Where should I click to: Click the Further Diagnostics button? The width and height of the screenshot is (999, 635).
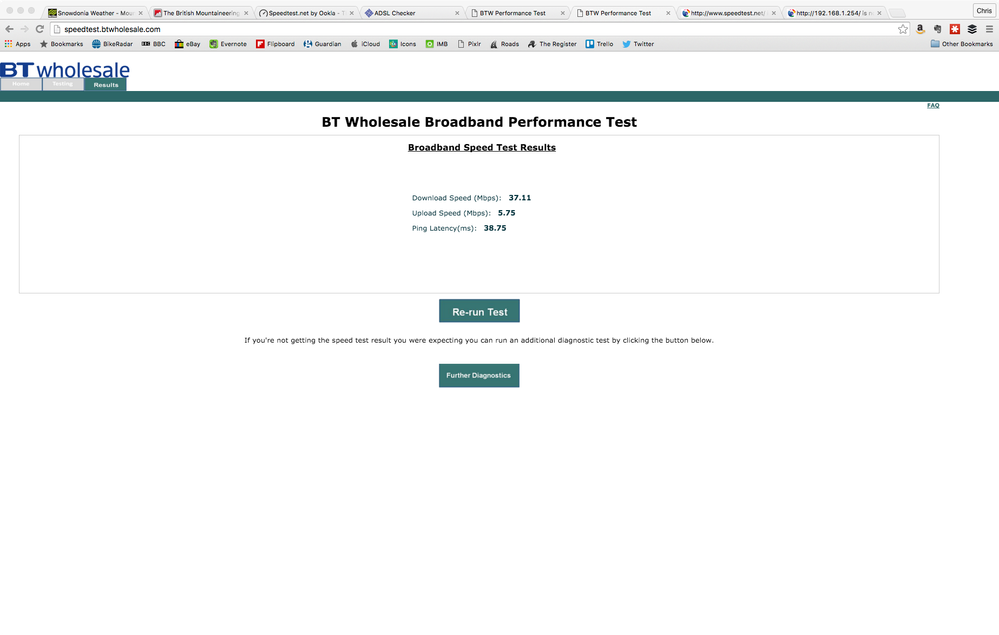(x=479, y=376)
